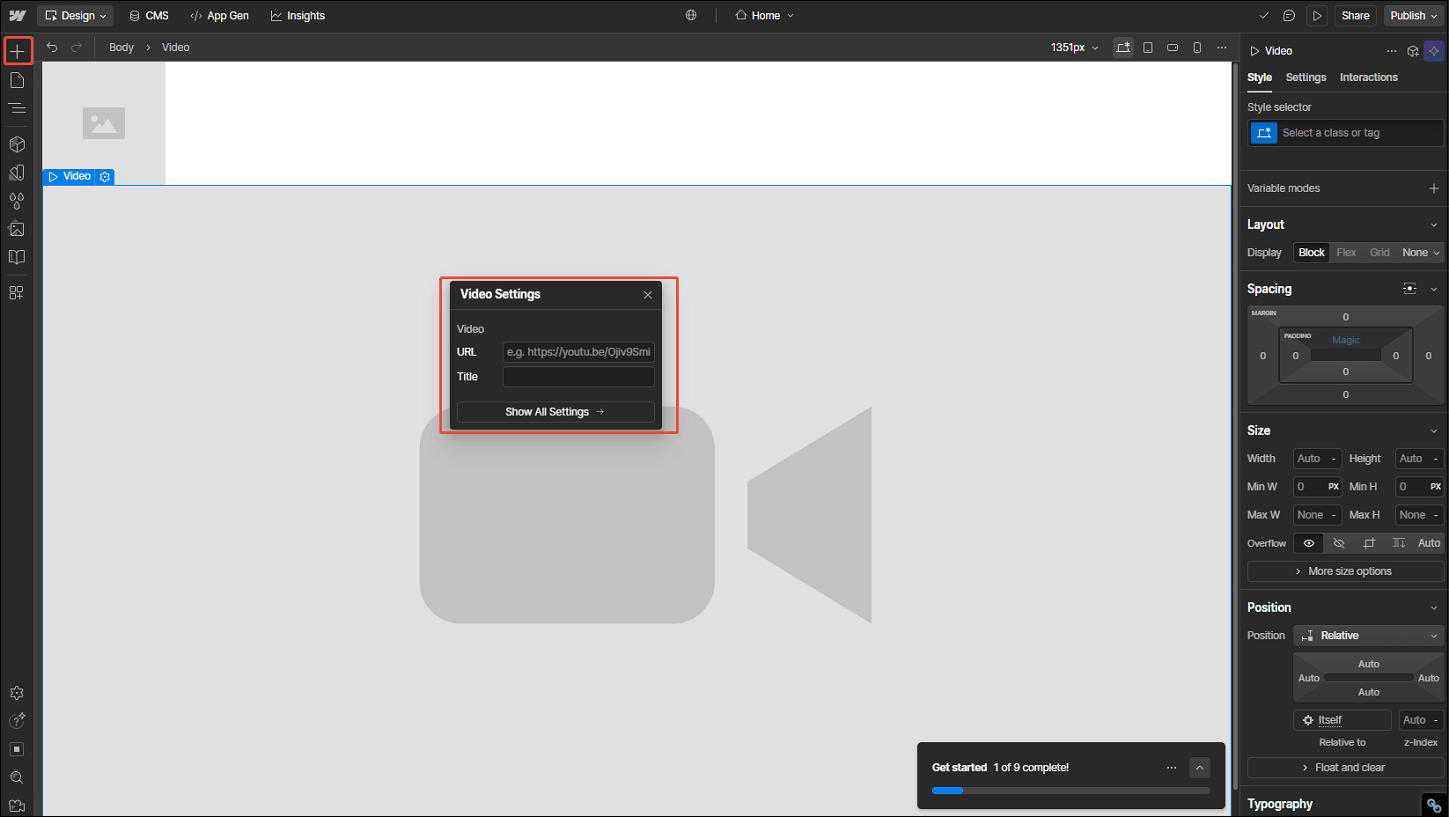Viewport: 1449px width, 817px height.
Task: Set Overflow to hidden
Action: 1339,543
